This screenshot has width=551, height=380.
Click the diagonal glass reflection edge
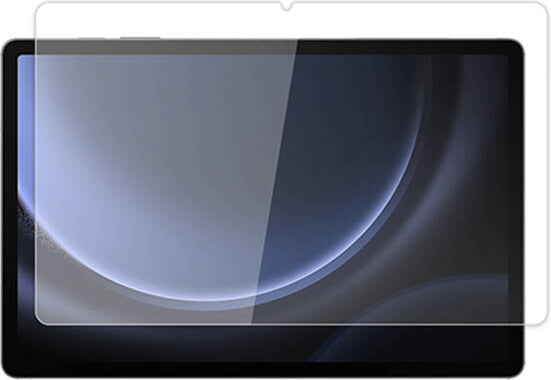point(274,183)
